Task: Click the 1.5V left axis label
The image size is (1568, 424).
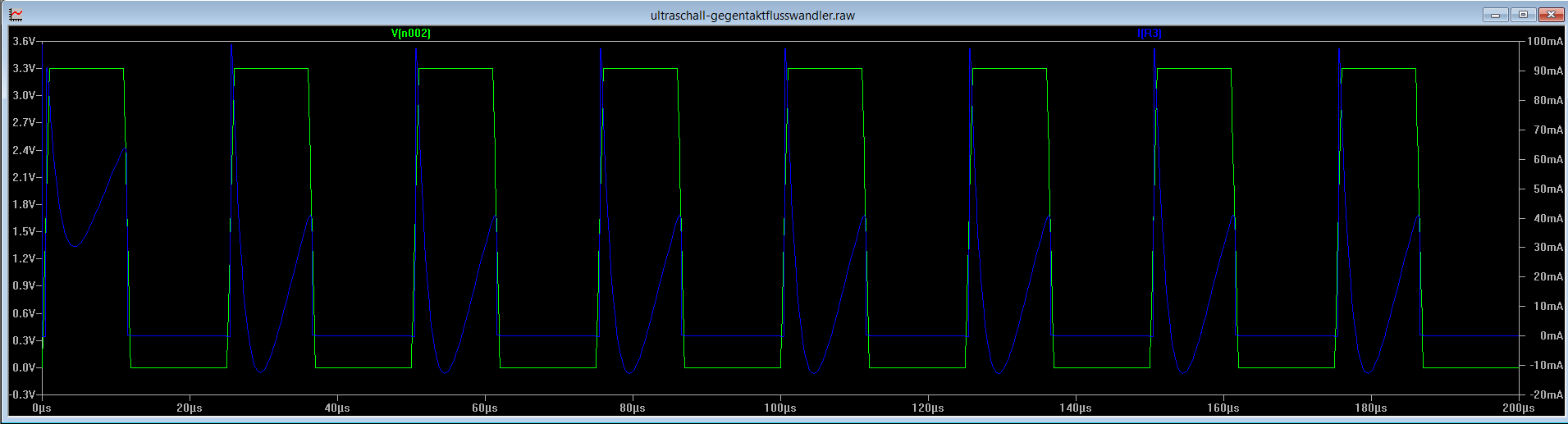Action: [x=24, y=231]
